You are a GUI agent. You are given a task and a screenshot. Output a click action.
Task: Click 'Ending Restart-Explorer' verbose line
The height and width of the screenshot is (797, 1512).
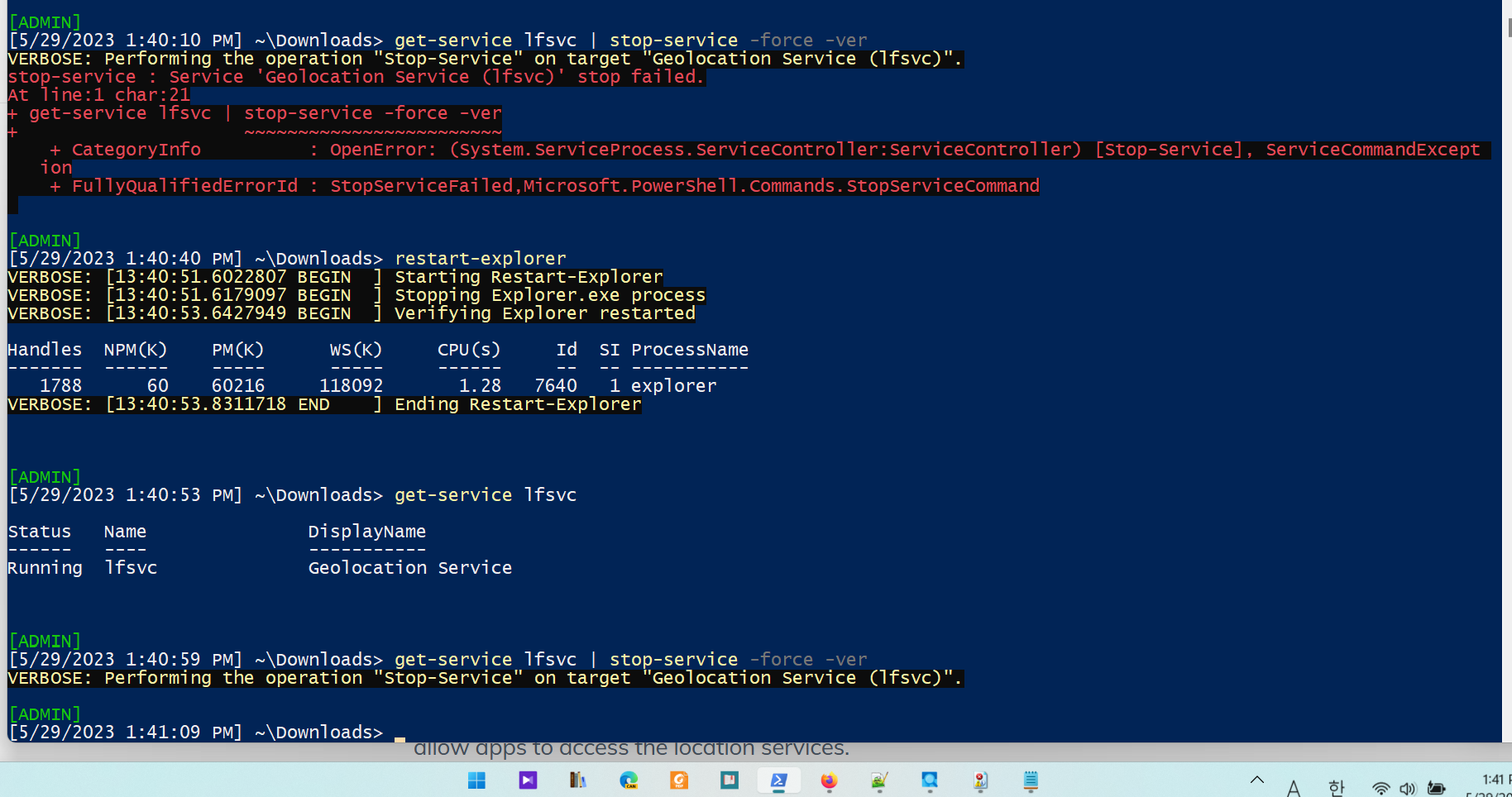(324, 404)
